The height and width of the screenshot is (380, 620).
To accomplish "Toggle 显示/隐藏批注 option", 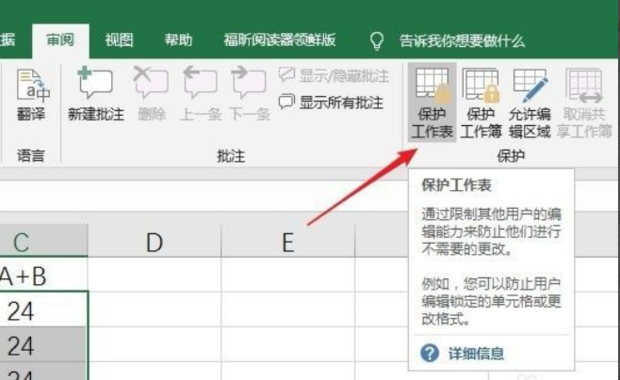I will tap(334, 76).
